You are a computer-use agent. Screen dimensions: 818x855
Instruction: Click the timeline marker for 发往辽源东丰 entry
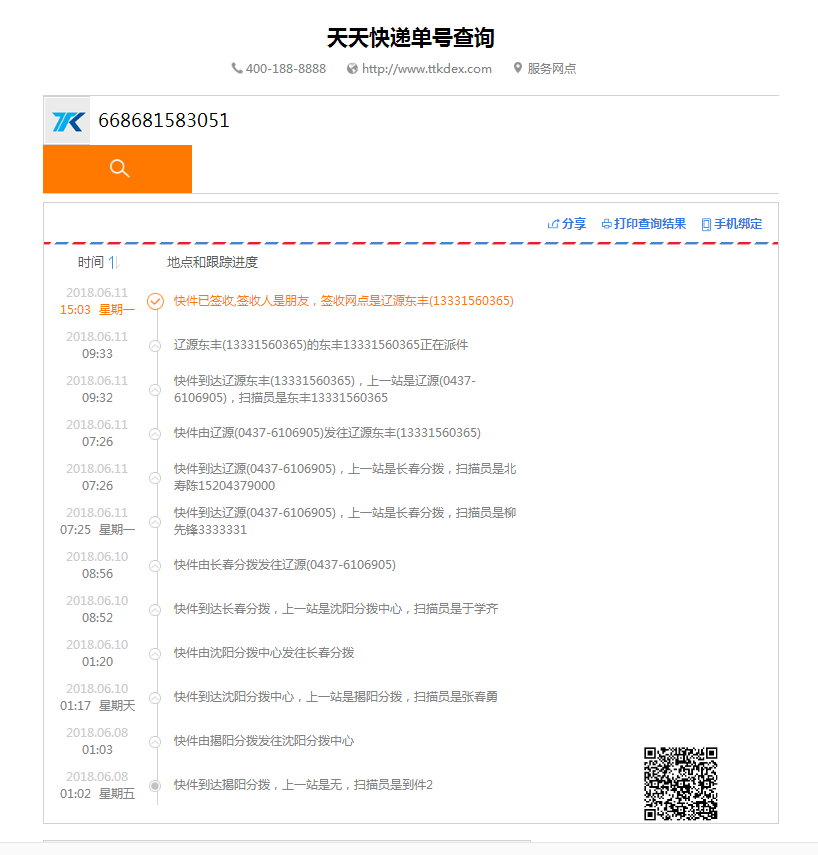click(155, 434)
